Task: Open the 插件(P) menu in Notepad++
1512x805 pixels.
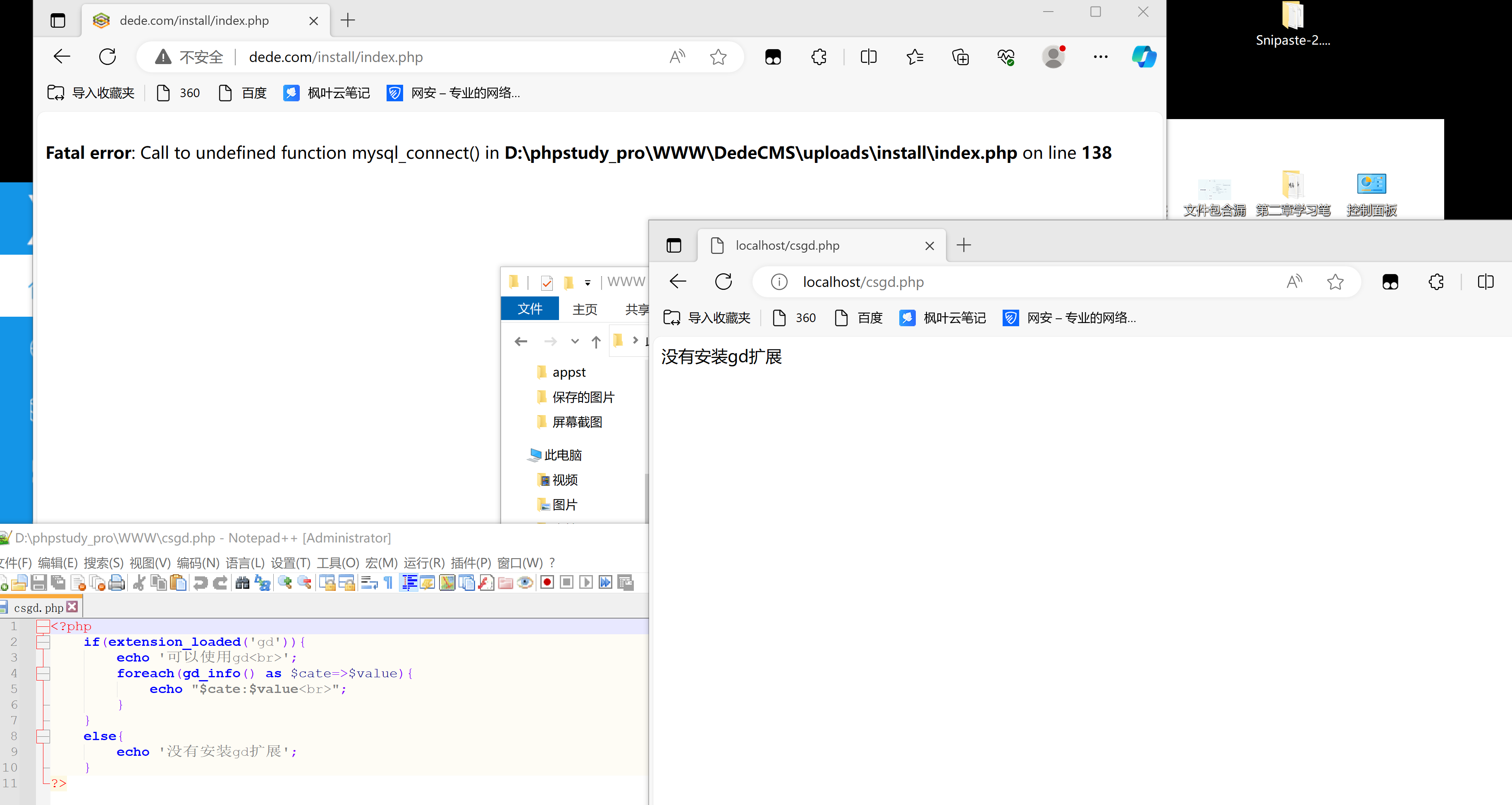Action: point(471,562)
